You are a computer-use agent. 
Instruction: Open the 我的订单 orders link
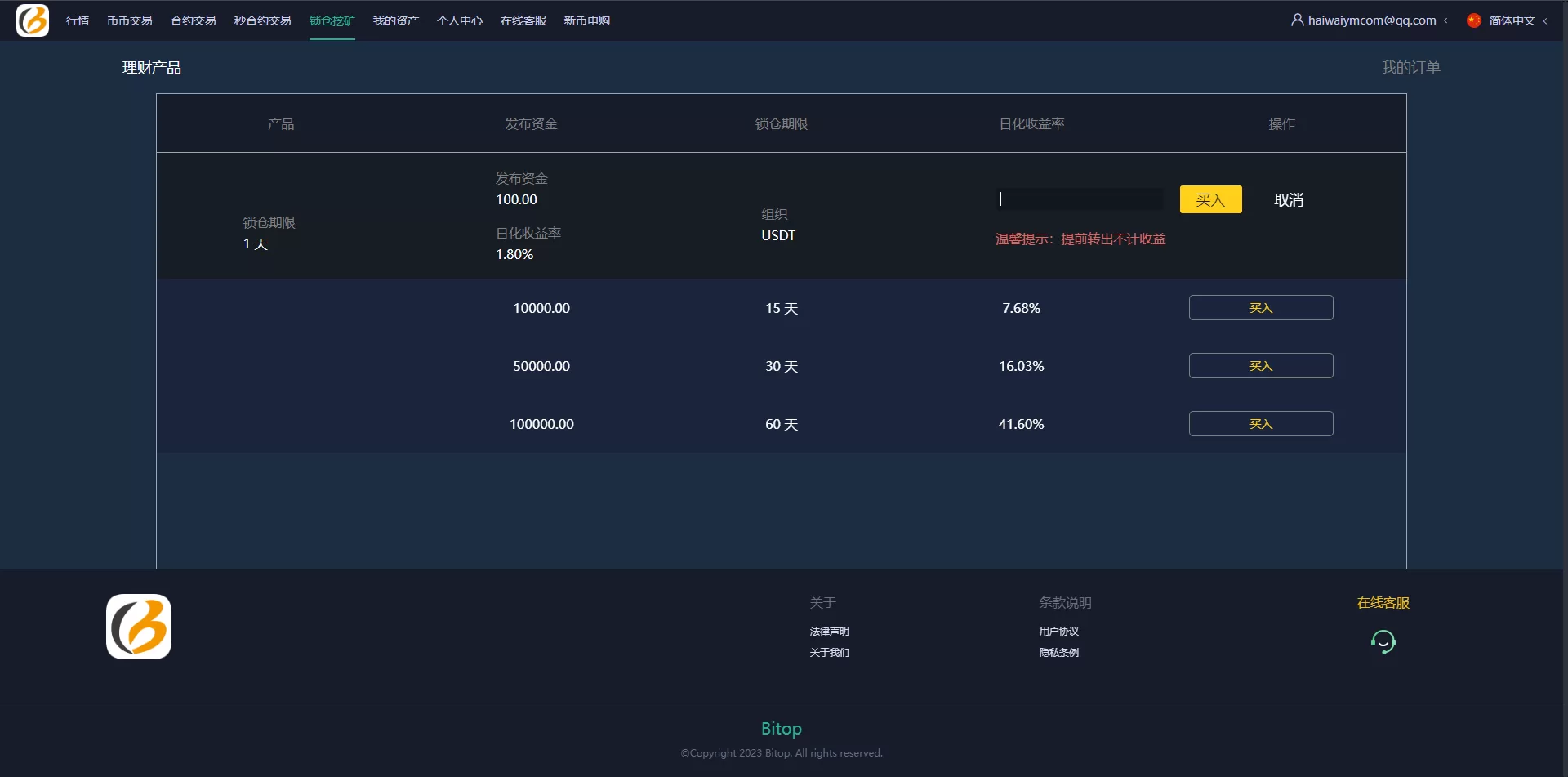click(x=1410, y=68)
